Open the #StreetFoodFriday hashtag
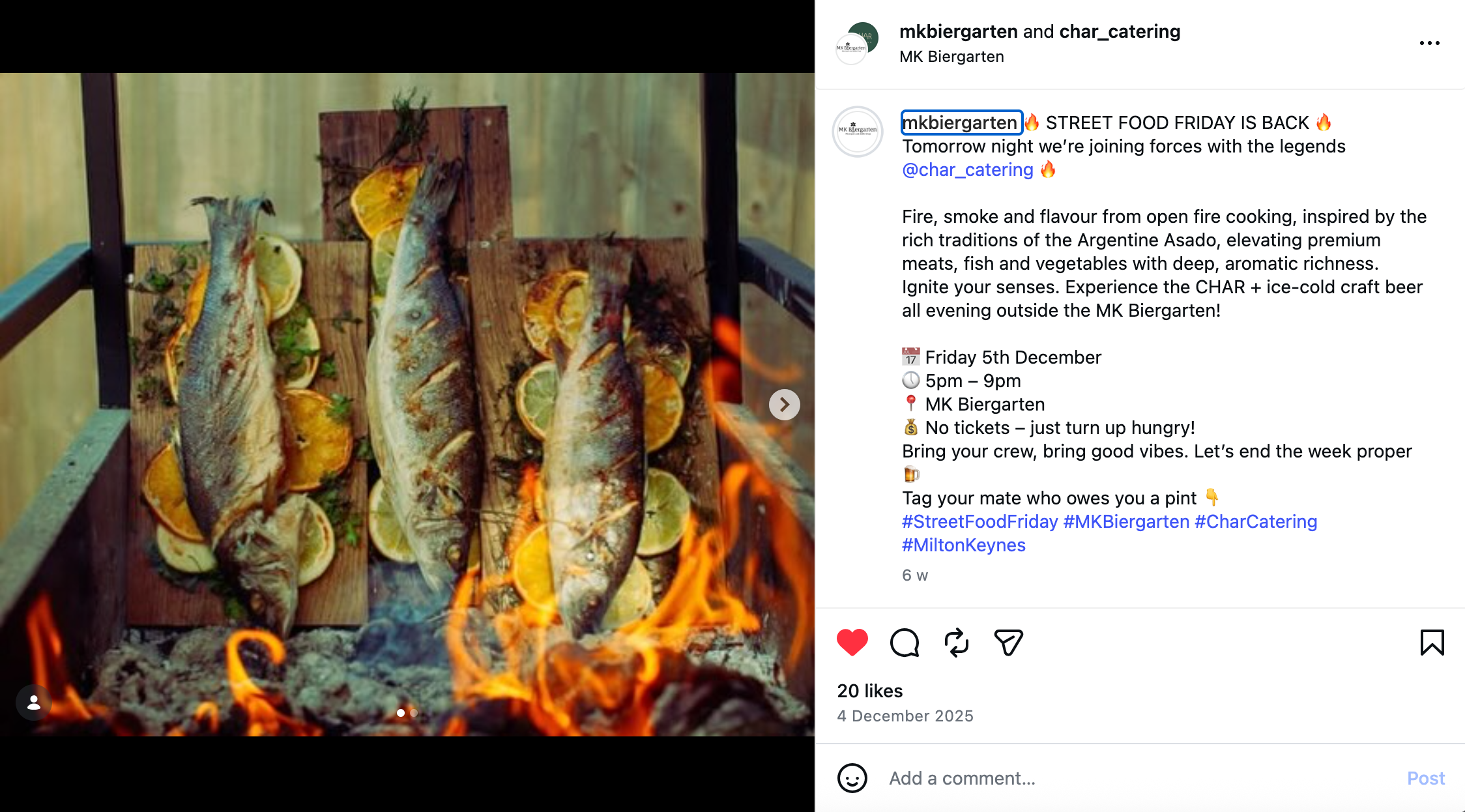The width and height of the screenshot is (1465, 812). (979, 522)
